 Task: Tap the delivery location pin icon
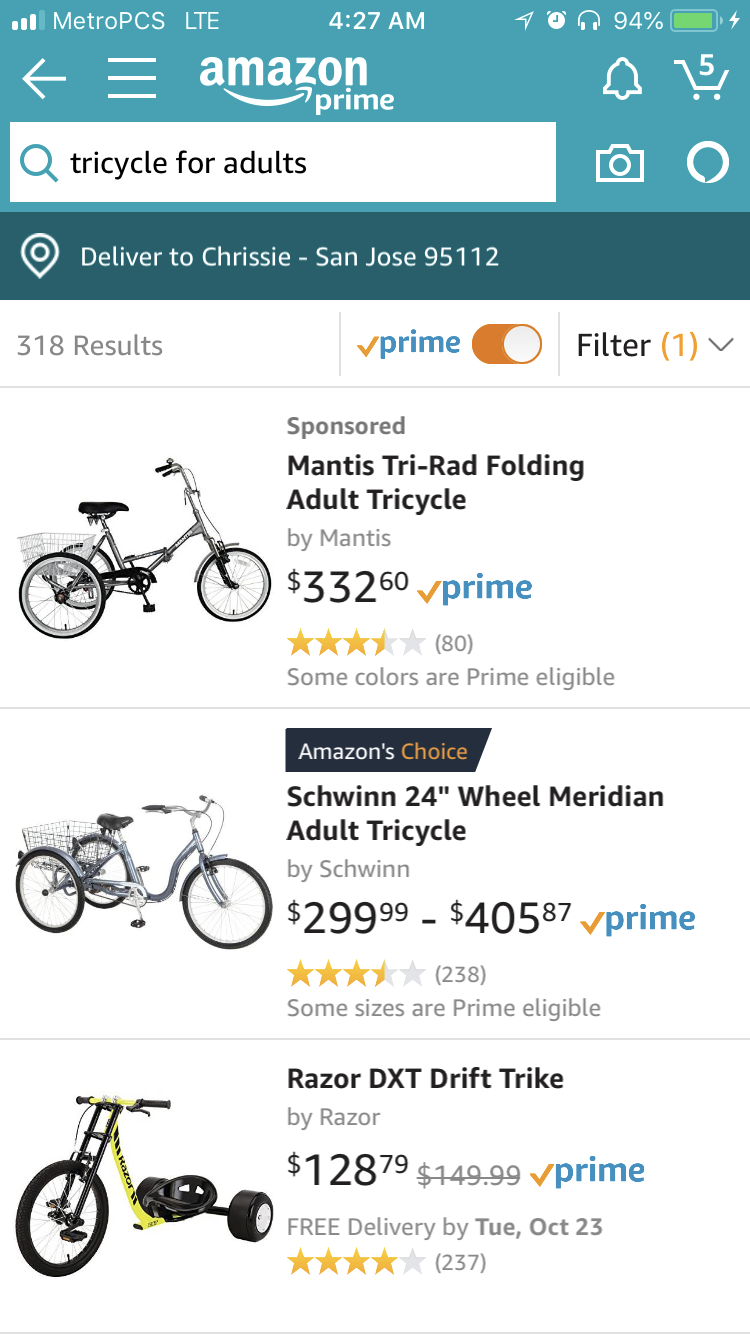point(40,256)
